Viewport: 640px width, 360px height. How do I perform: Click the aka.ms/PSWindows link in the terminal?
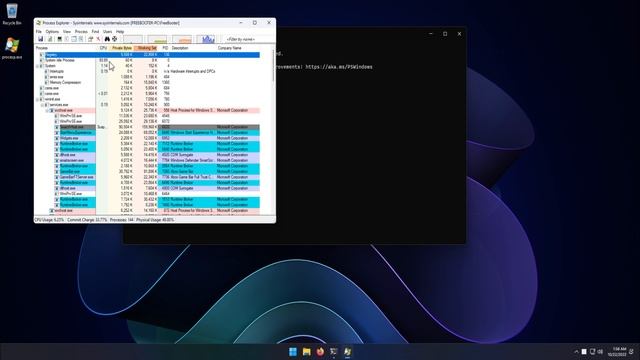[x=339, y=67]
